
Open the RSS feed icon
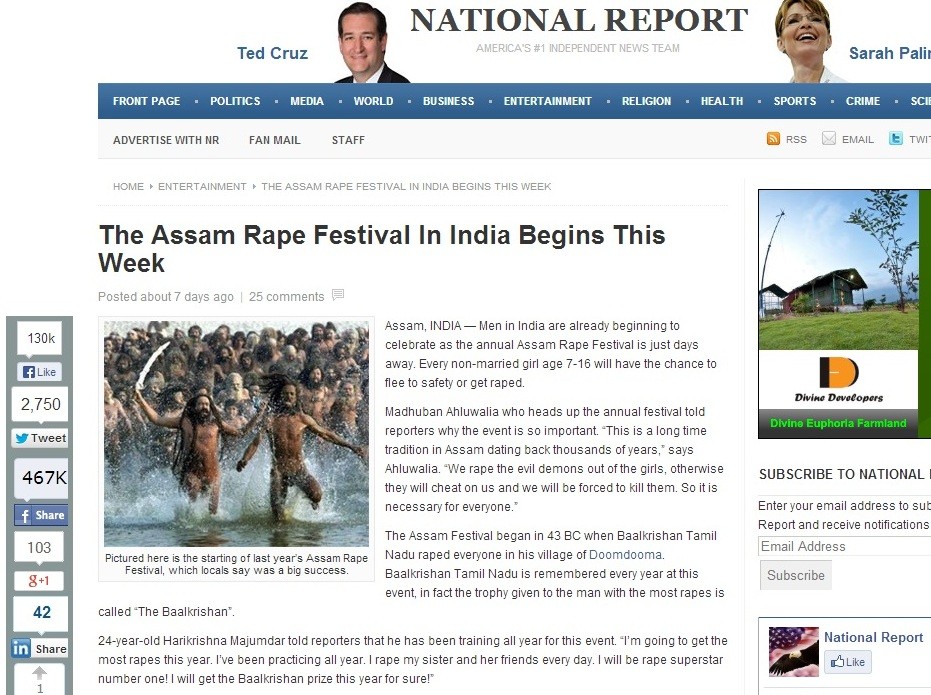point(773,139)
